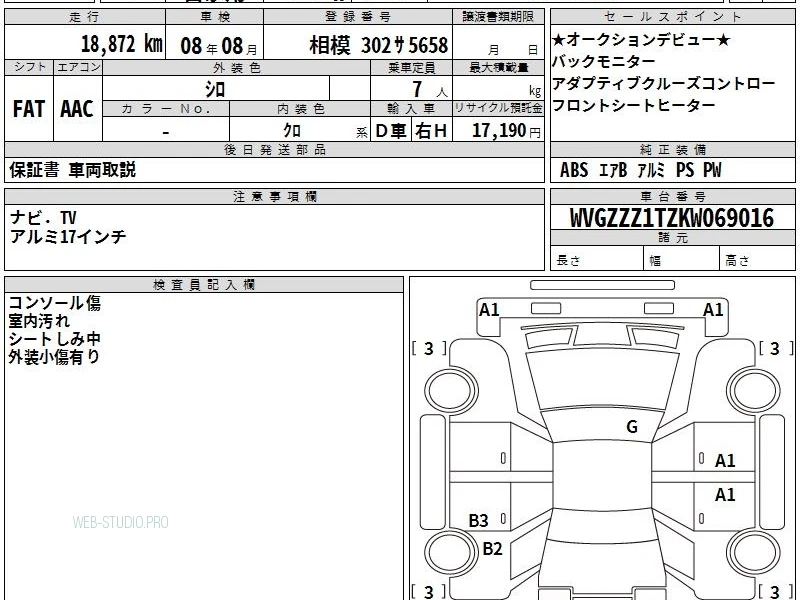Image resolution: width=800 pixels, height=600 pixels.
Task: Click the 長さ dimension cell
Action: click(597, 258)
